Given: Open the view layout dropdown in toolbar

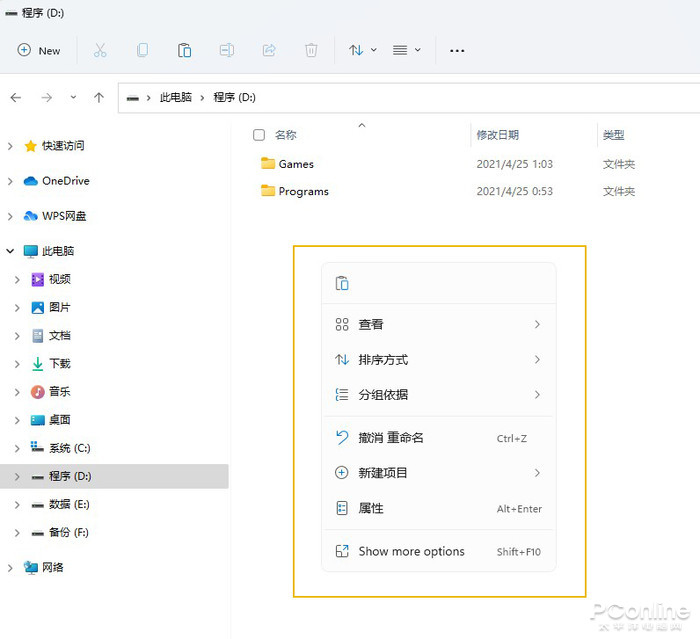Looking at the screenshot, I should [x=406, y=50].
